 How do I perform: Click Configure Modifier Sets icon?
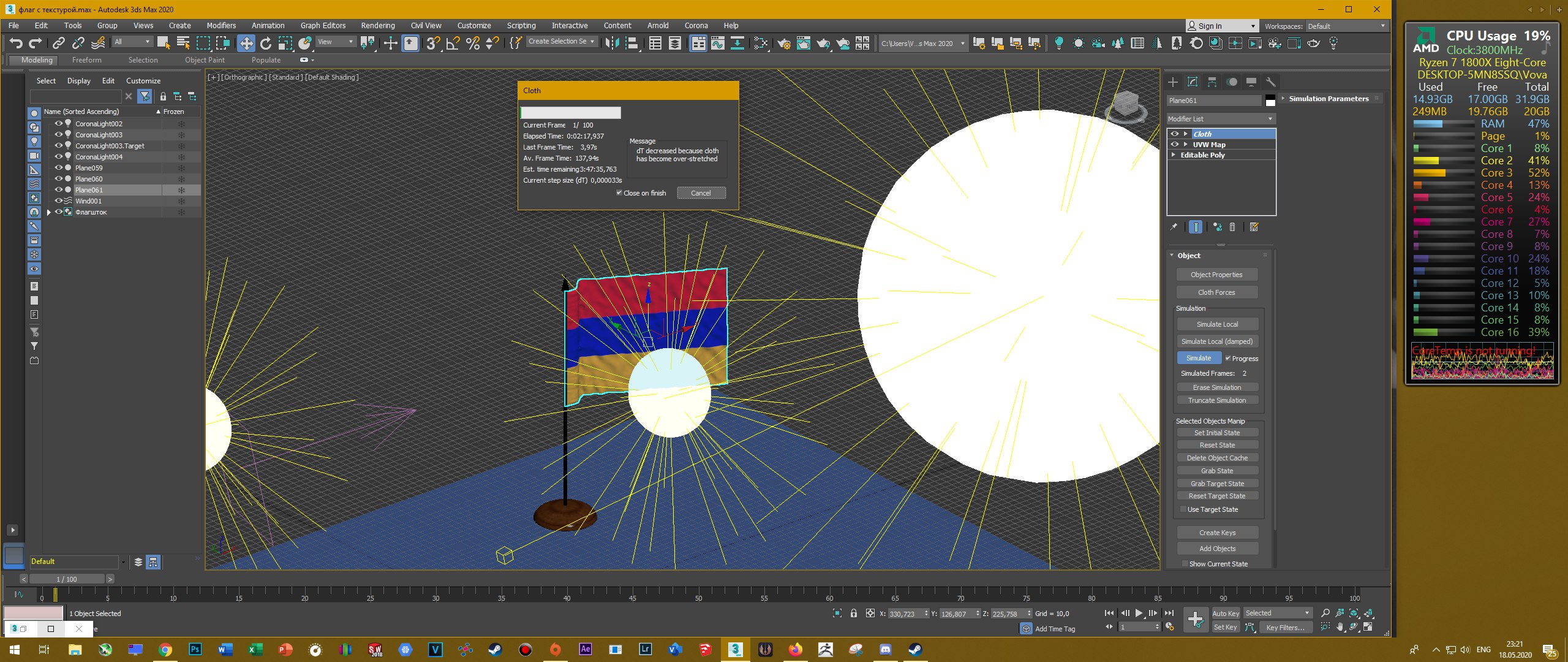point(1254,227)
